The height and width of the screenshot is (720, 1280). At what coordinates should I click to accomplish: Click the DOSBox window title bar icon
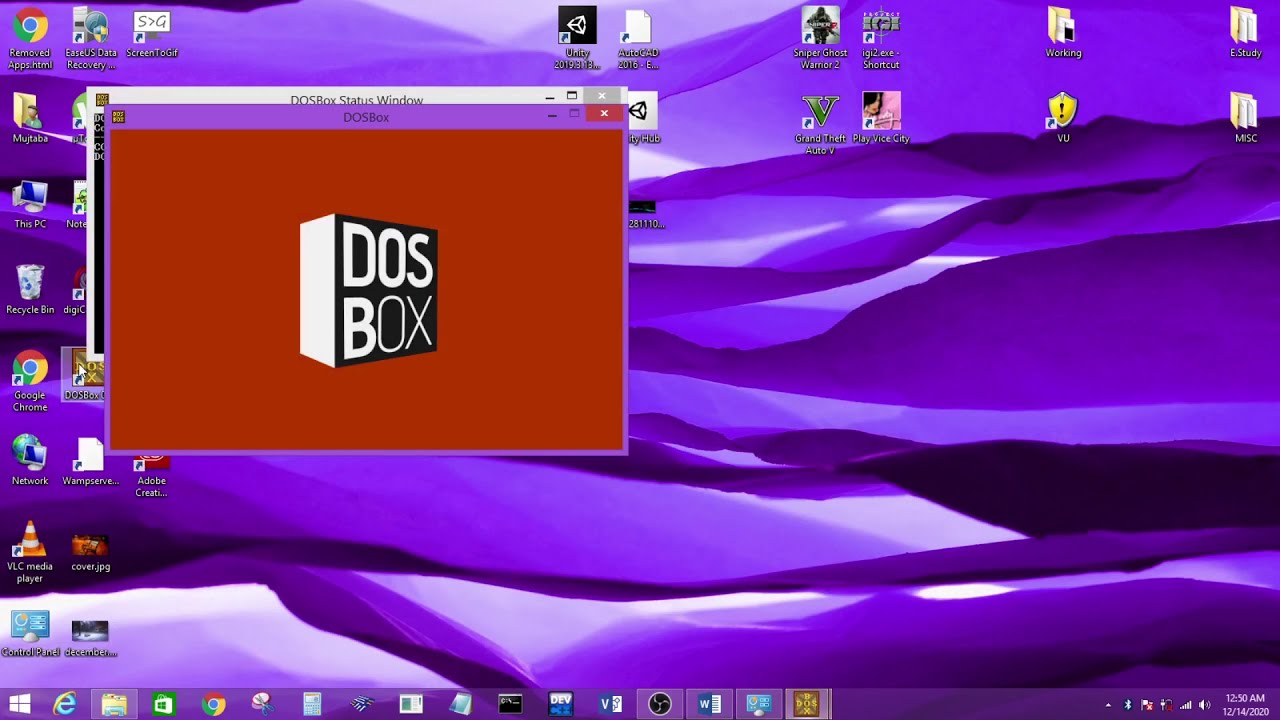click(118, 117)
